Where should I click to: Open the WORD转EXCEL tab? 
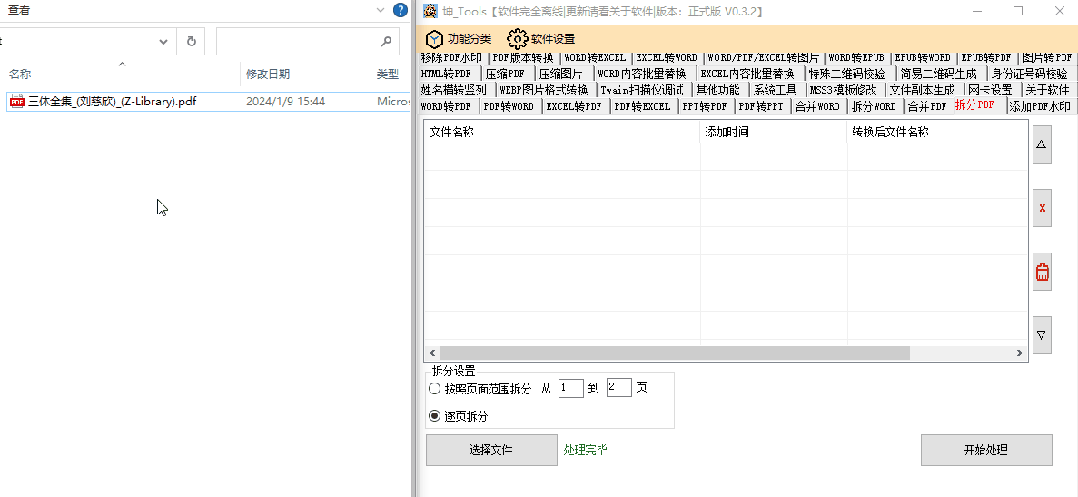pyautogui.click(x=595, y=58)
